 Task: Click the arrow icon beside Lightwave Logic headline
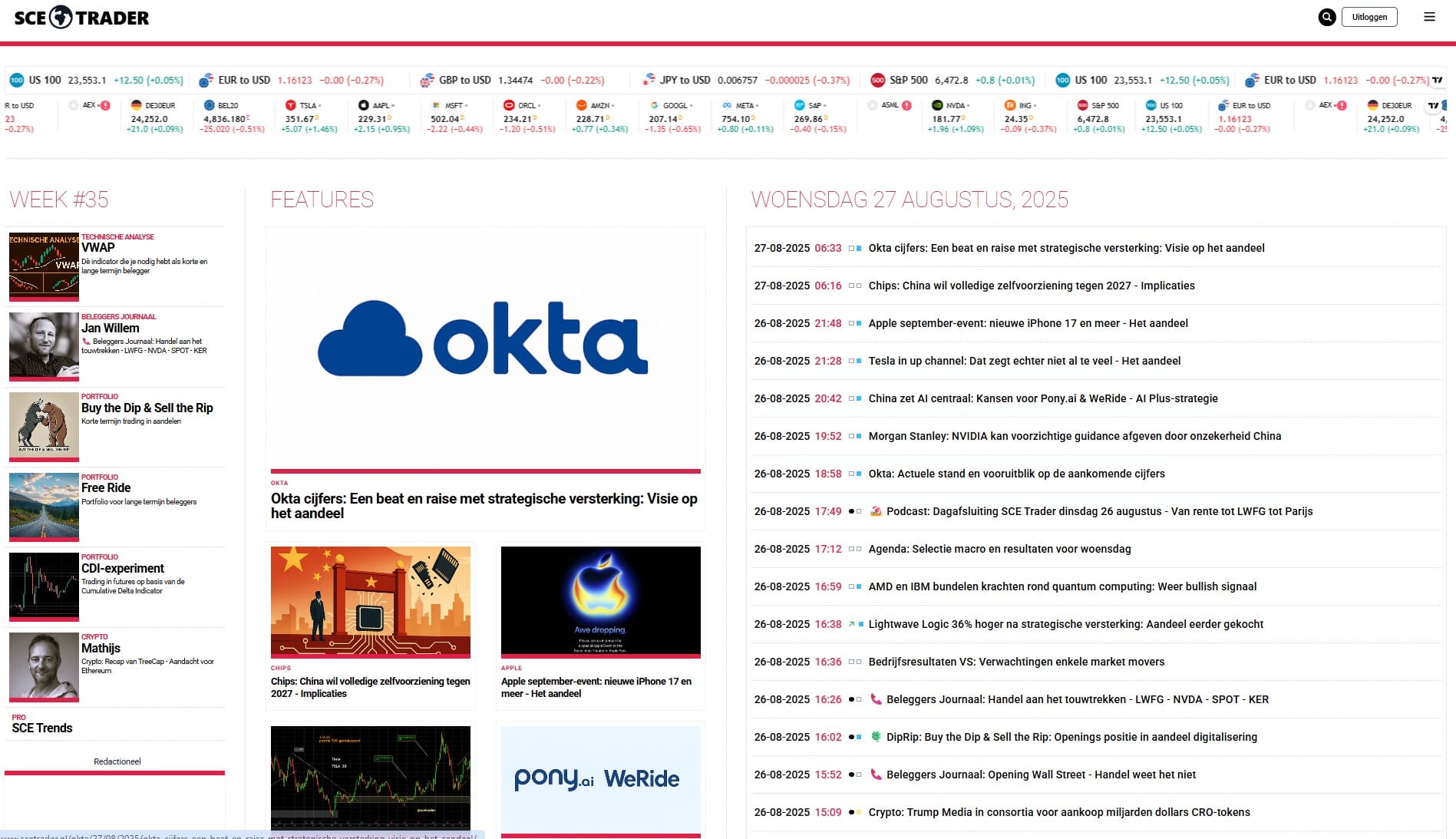click(851, 624)
